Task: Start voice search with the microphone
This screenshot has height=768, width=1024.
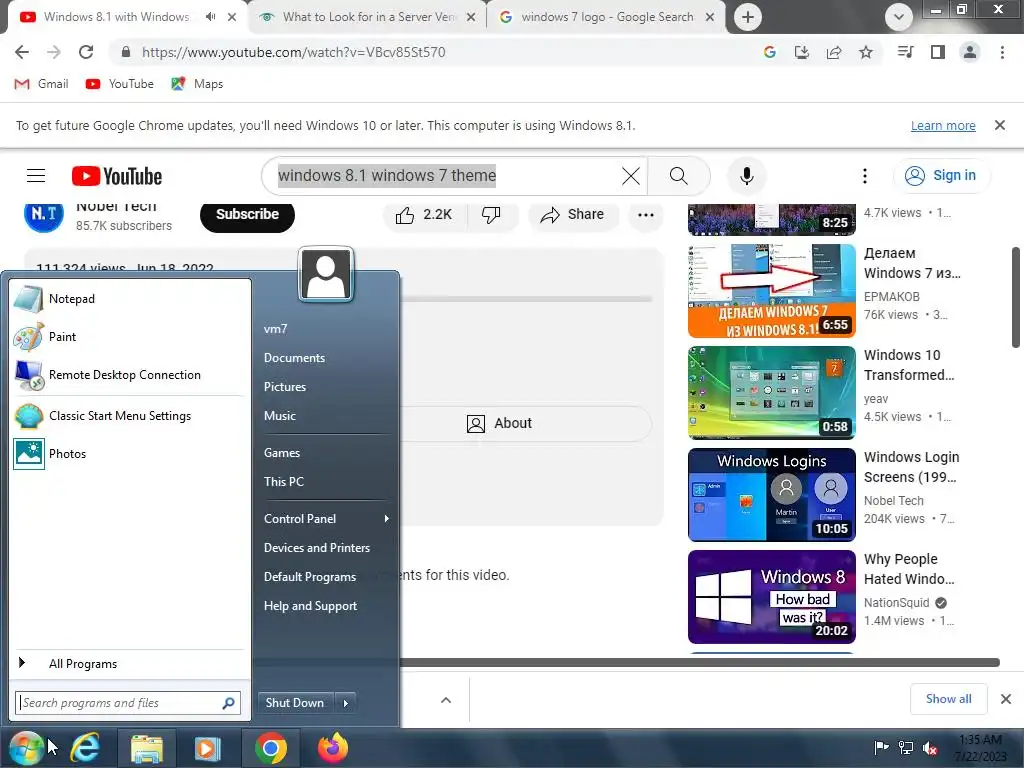Action: coord(746,176)
